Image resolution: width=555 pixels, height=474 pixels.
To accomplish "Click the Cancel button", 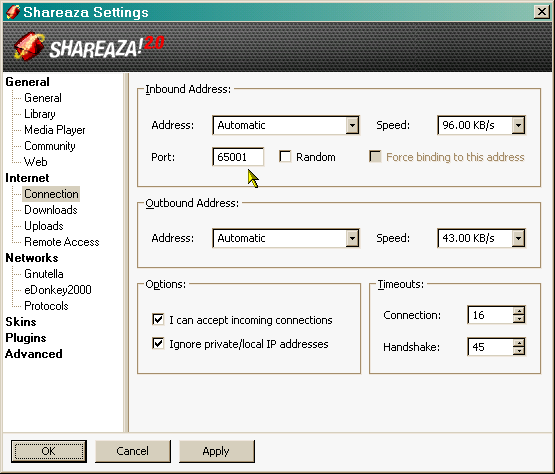I will tap(133, 451).
